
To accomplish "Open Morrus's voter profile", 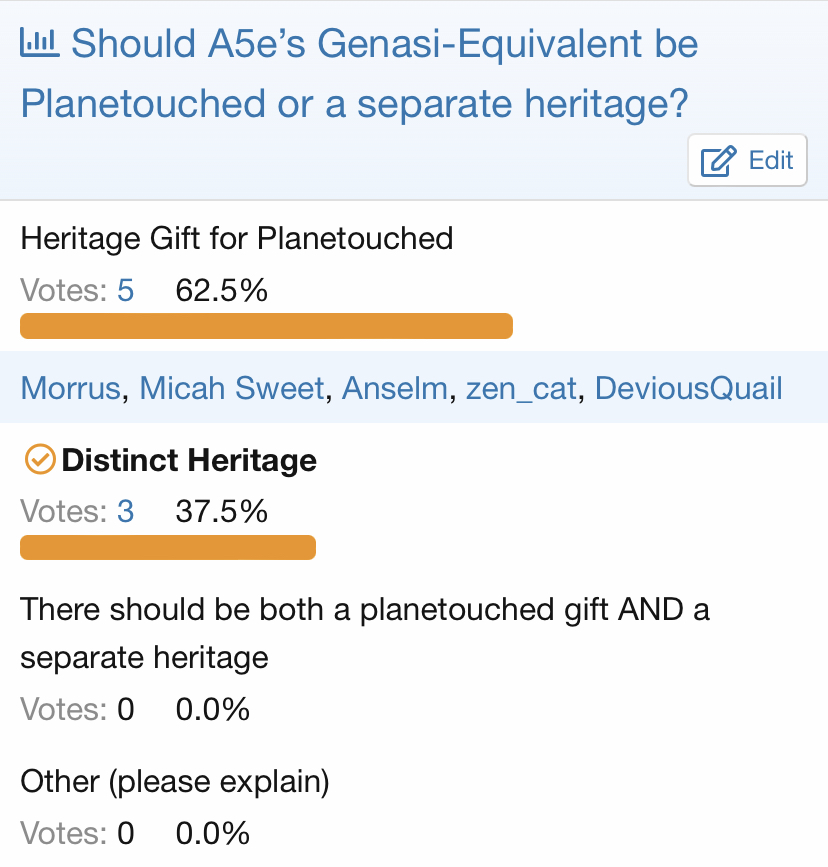I will pyautogui.click(x=70, y=388).
